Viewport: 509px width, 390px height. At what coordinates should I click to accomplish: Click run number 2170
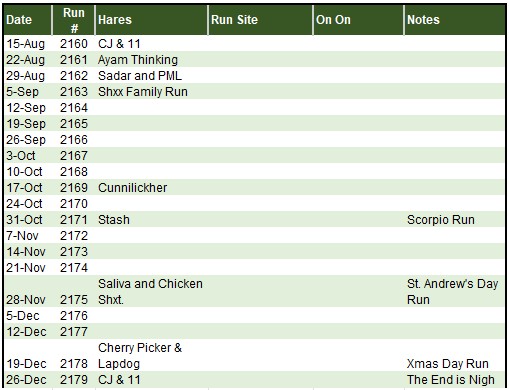coord(74,204)
